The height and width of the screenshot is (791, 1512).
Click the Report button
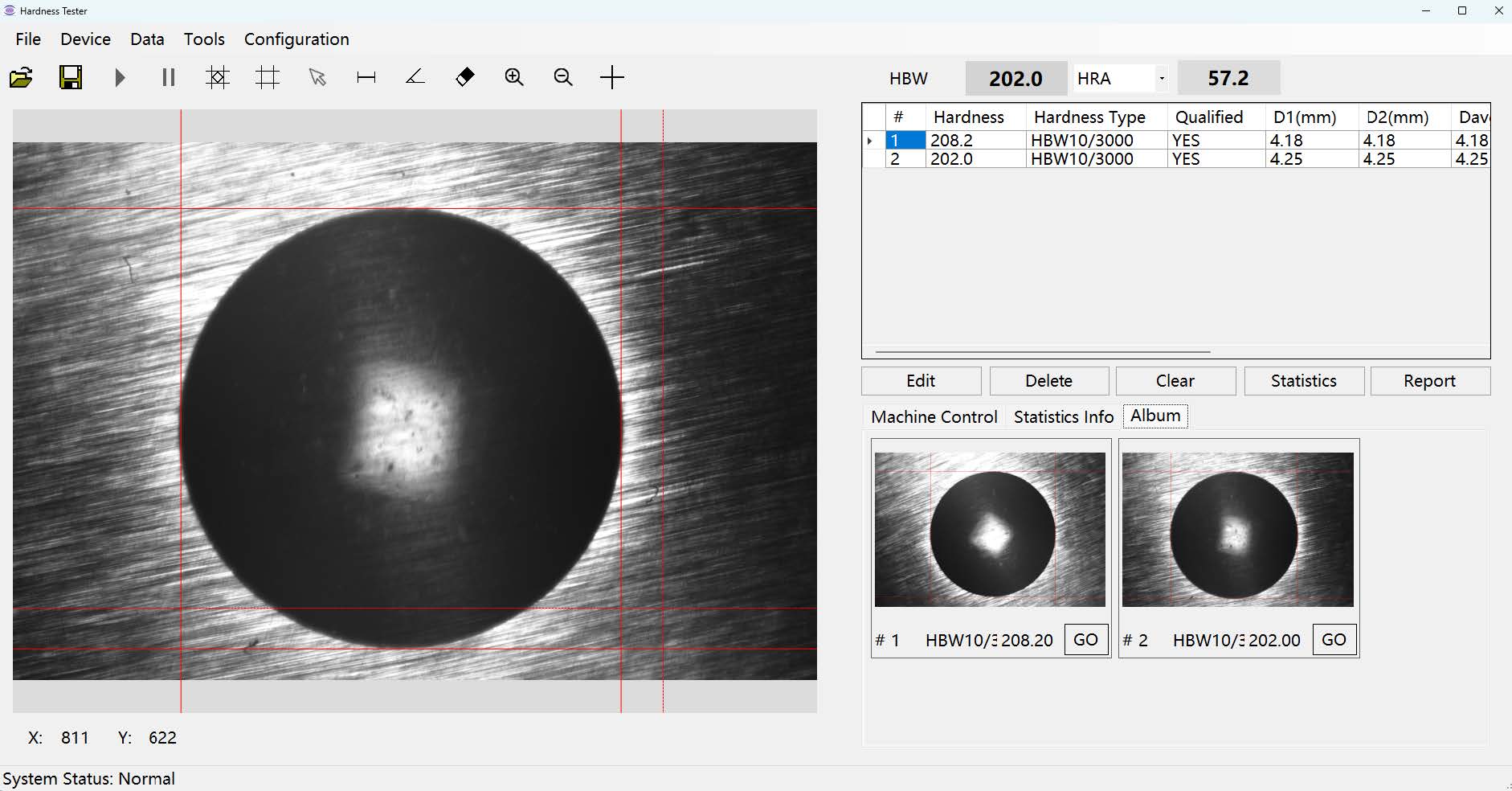tap(1429, 381)
